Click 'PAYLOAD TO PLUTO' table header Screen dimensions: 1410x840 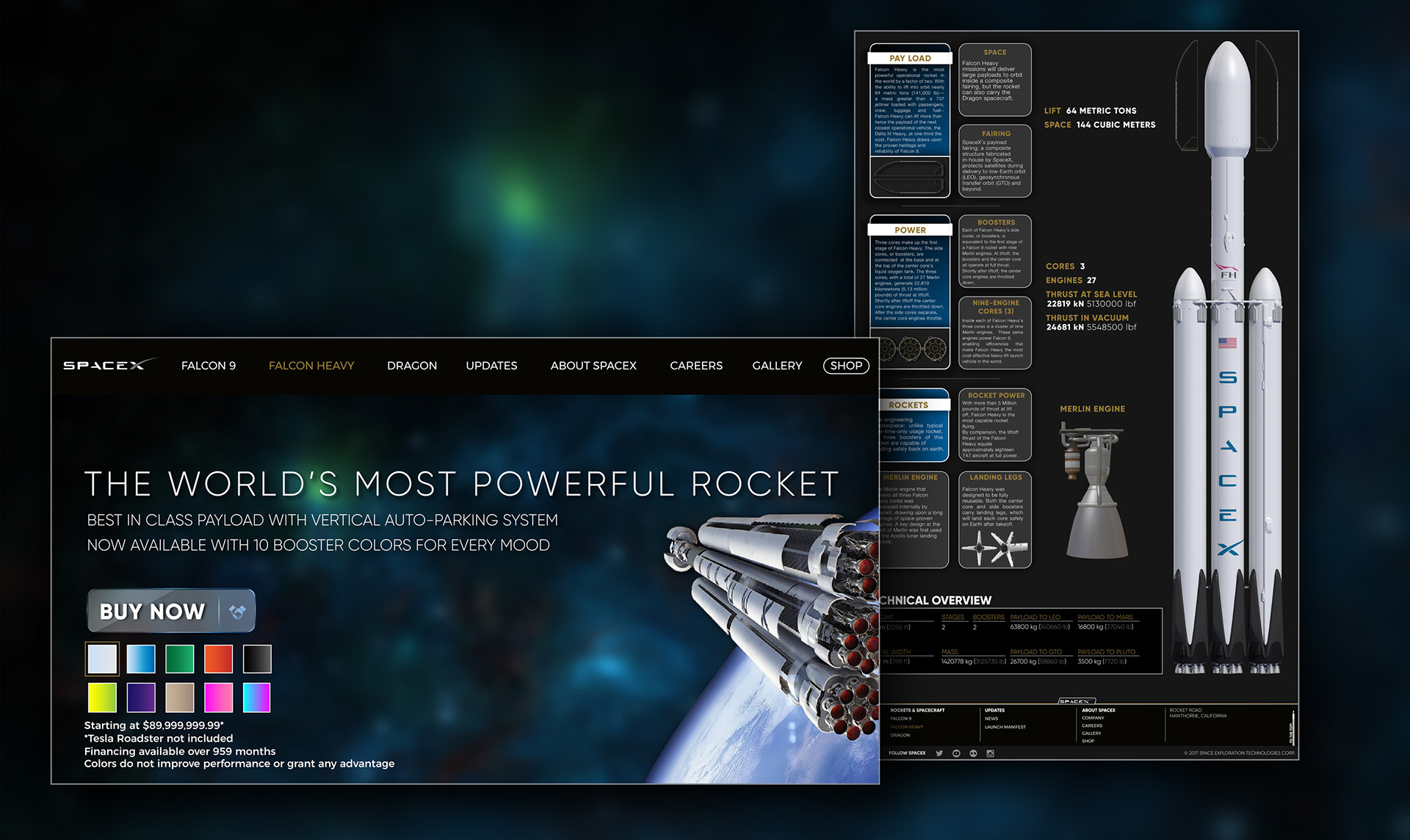point(1107,652)
